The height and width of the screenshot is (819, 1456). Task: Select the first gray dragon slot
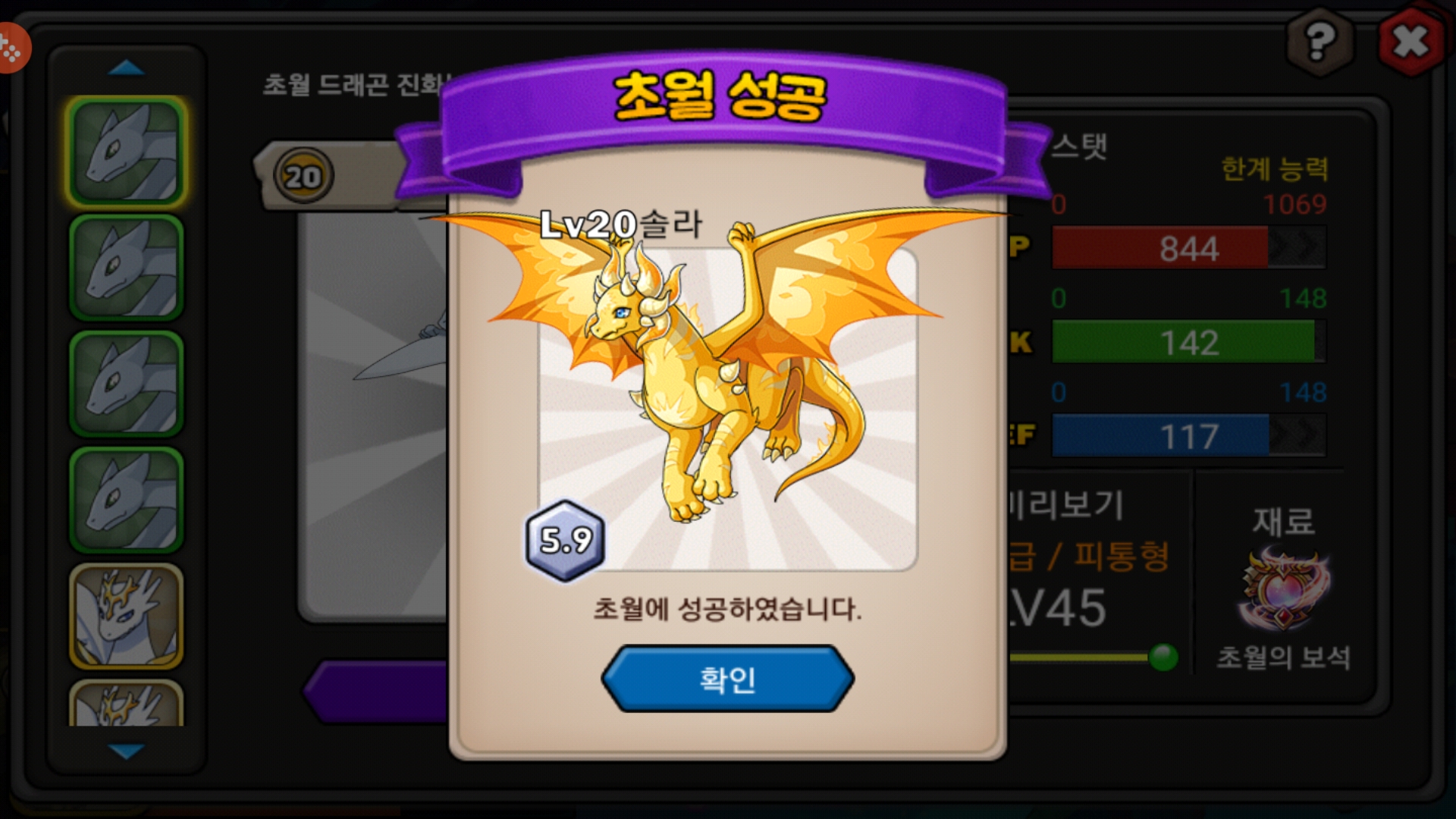pos(127,152)
